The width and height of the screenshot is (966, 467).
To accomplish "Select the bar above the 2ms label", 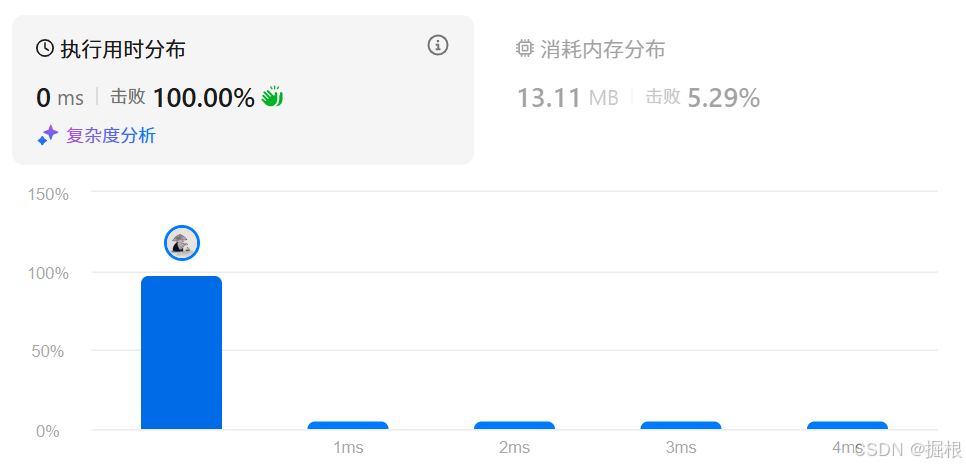I will click(x=514, y=425).
